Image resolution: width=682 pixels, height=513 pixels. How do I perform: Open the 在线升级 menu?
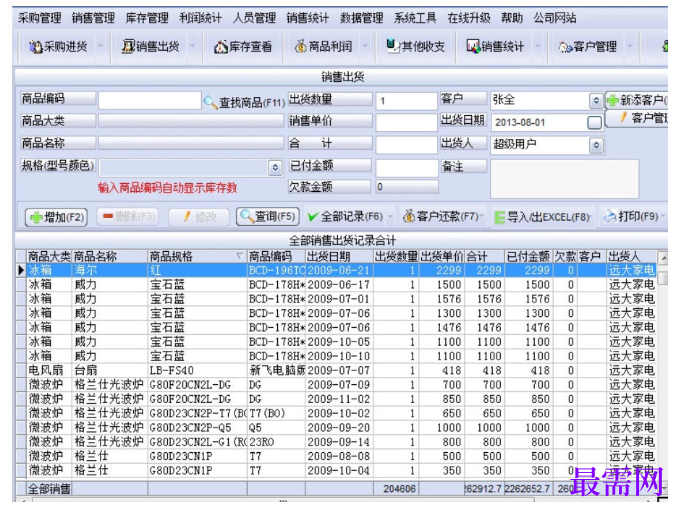click(x=469, y=18)
